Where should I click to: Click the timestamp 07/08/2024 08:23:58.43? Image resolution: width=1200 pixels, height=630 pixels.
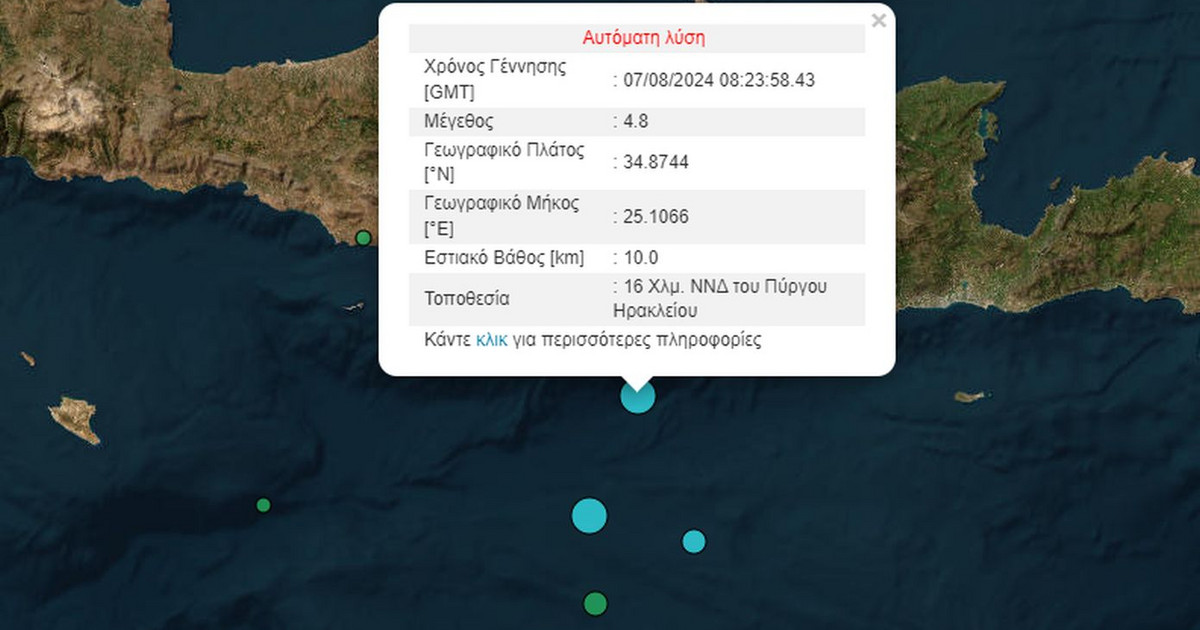pyautogui.click(x=718, y=80)
